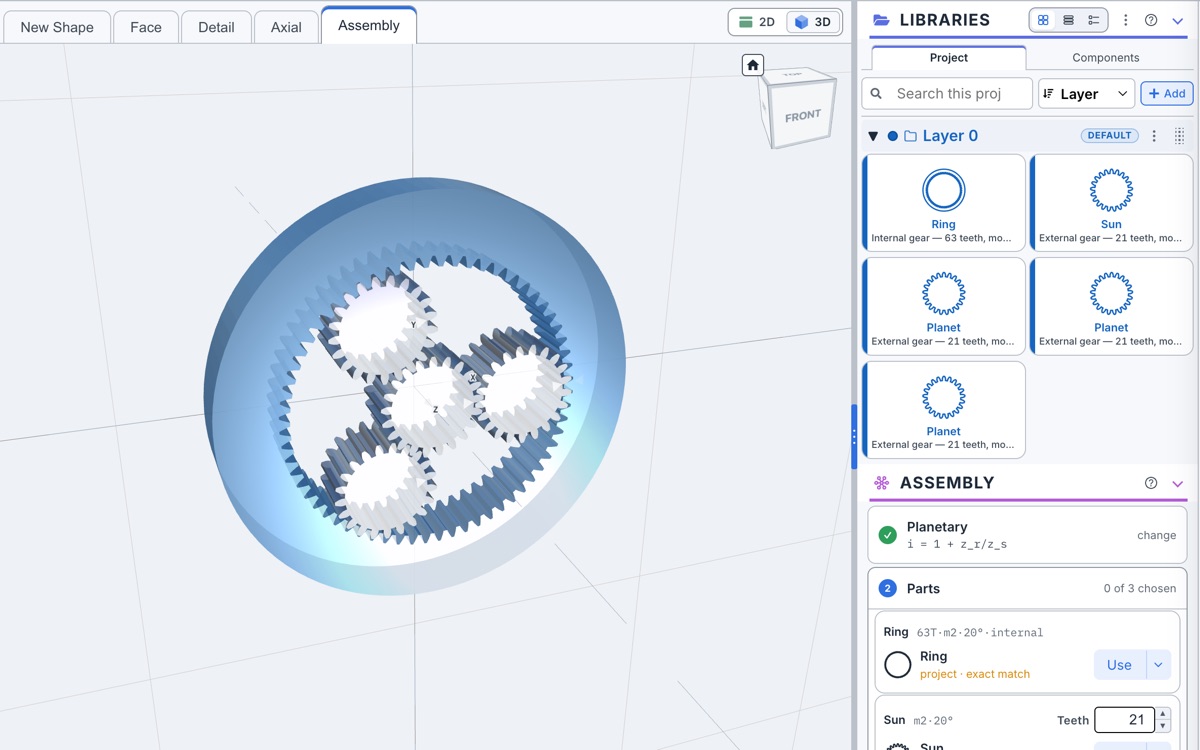
Task: Click the change link for Planetary
Action: tap(1156, 535)
